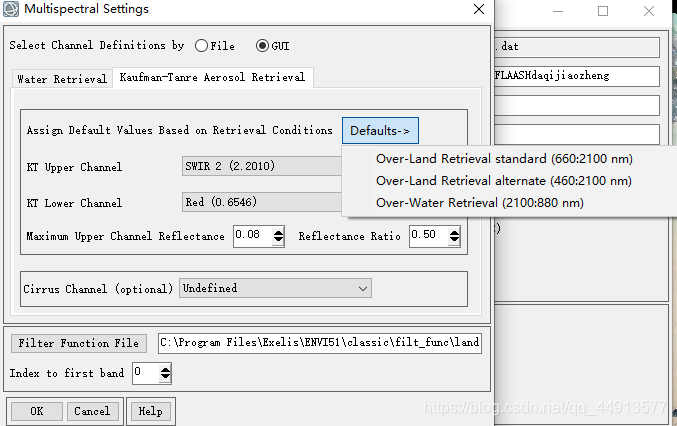Open Kaufman-Tanre Aerosol Retrieval tab

click(x=212, y=78)
